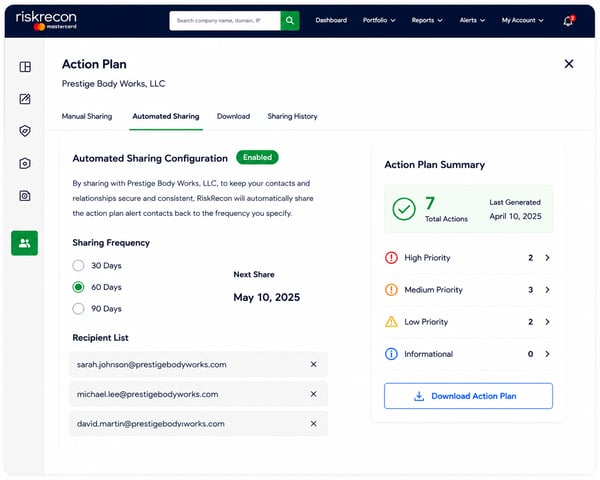Select the 90 Days frequency
600x480 pixels.
[78, 309]
